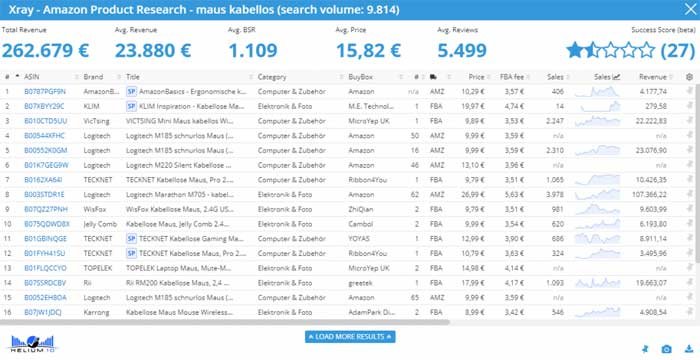This screenshot has height=360, width=700.
Task: Click the success score star rating
Action: click(610, 50)
